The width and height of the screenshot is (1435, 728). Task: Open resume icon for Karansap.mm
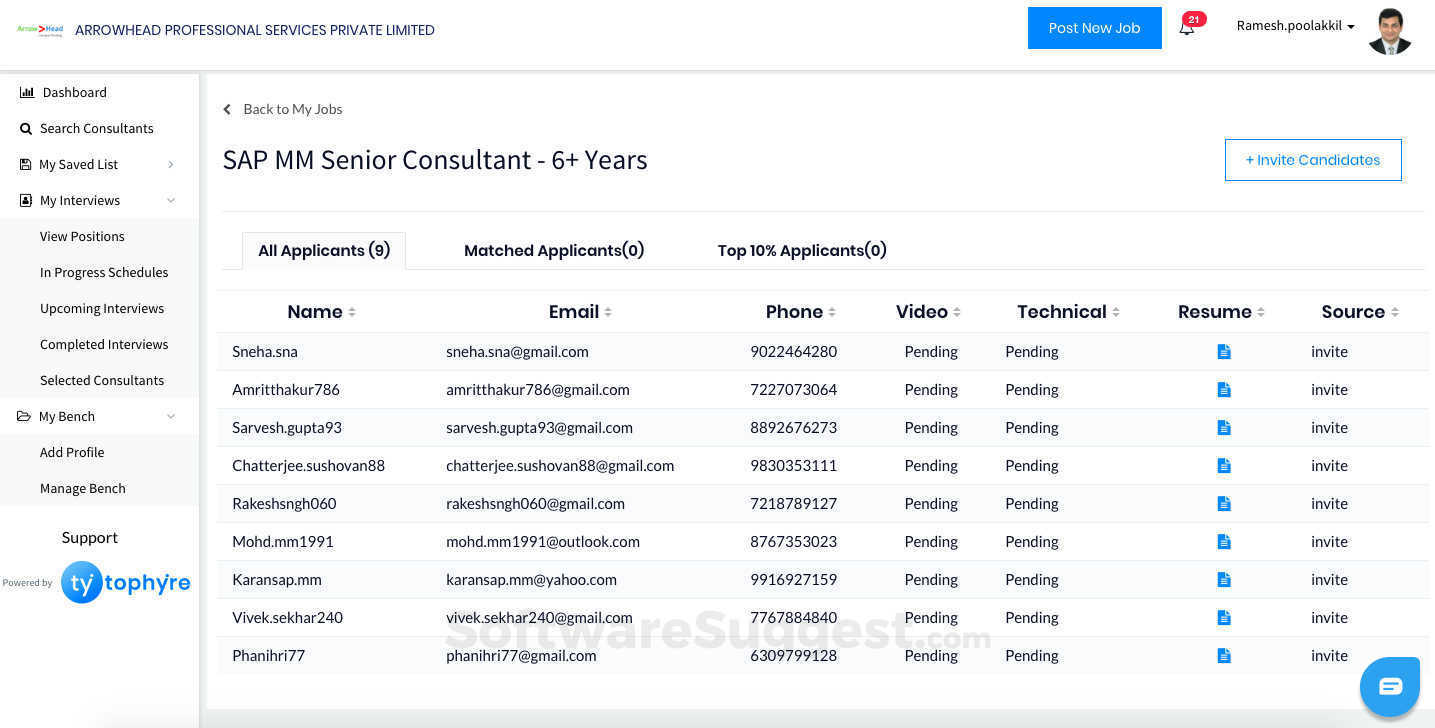pos(1223,580)
